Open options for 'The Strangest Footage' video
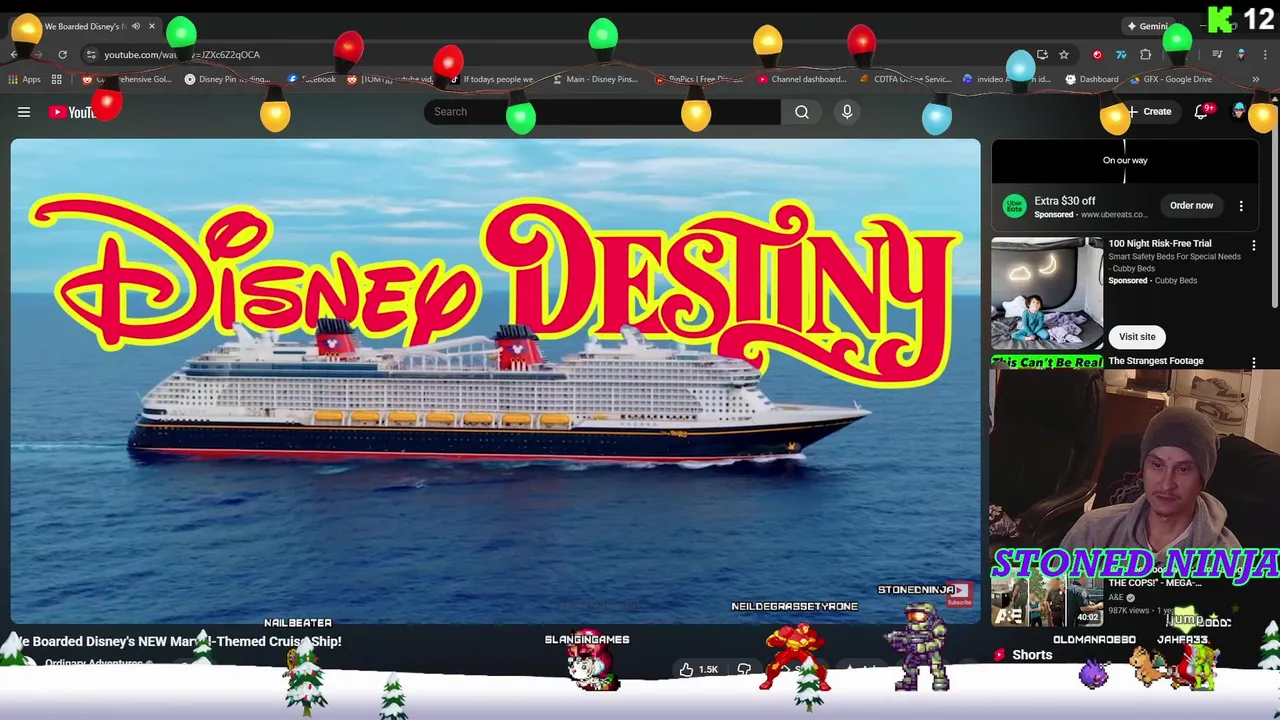Screen dimensions: 1280x720 [x=1254, y=363]
